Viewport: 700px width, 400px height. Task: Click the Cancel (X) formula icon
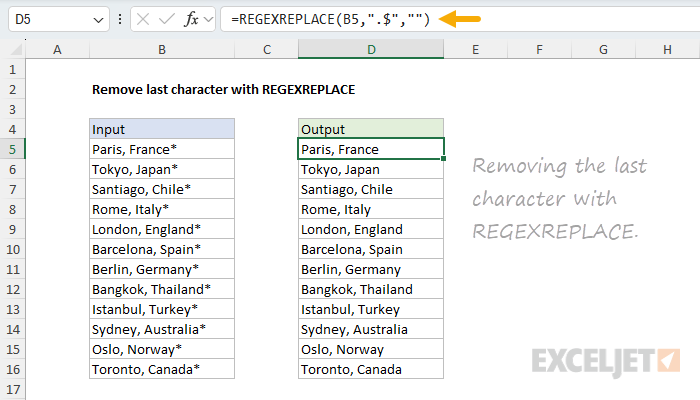pyautogui.click(x=143, y=19)
